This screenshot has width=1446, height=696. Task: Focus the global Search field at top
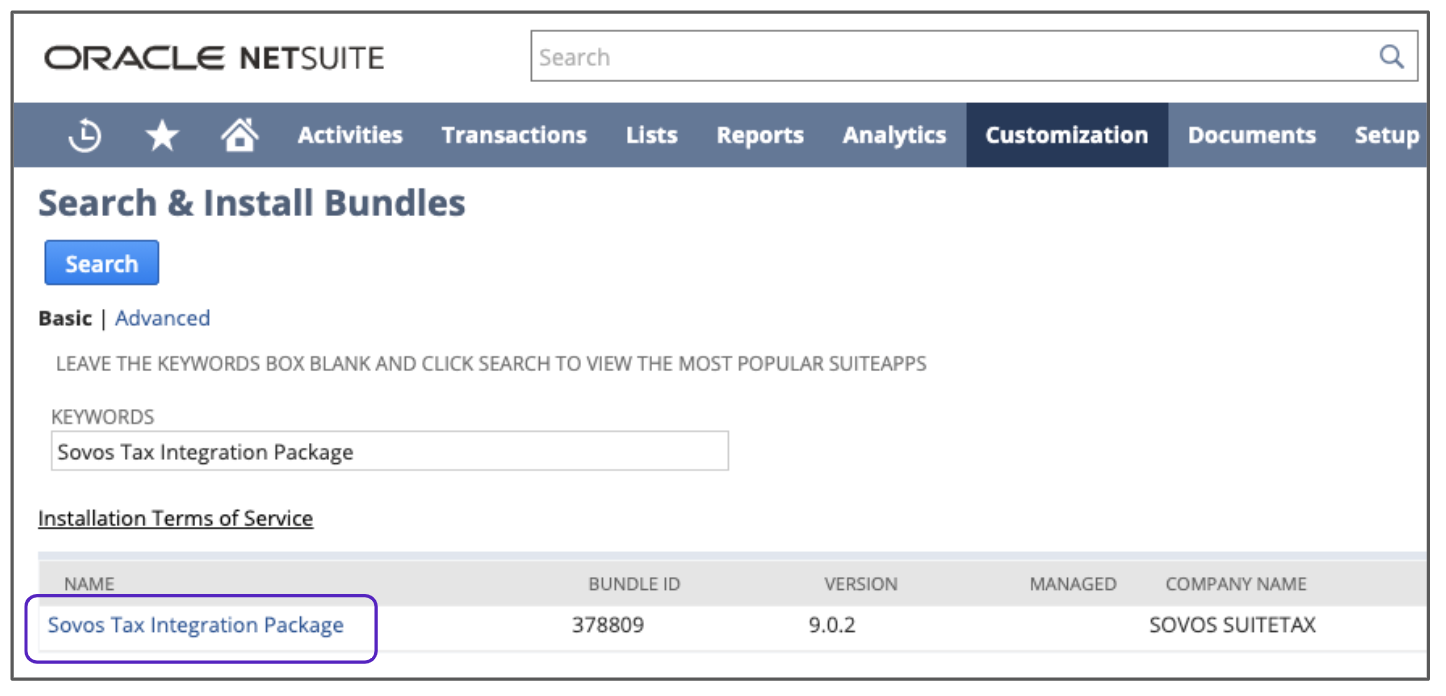click(x=950, y=57)
